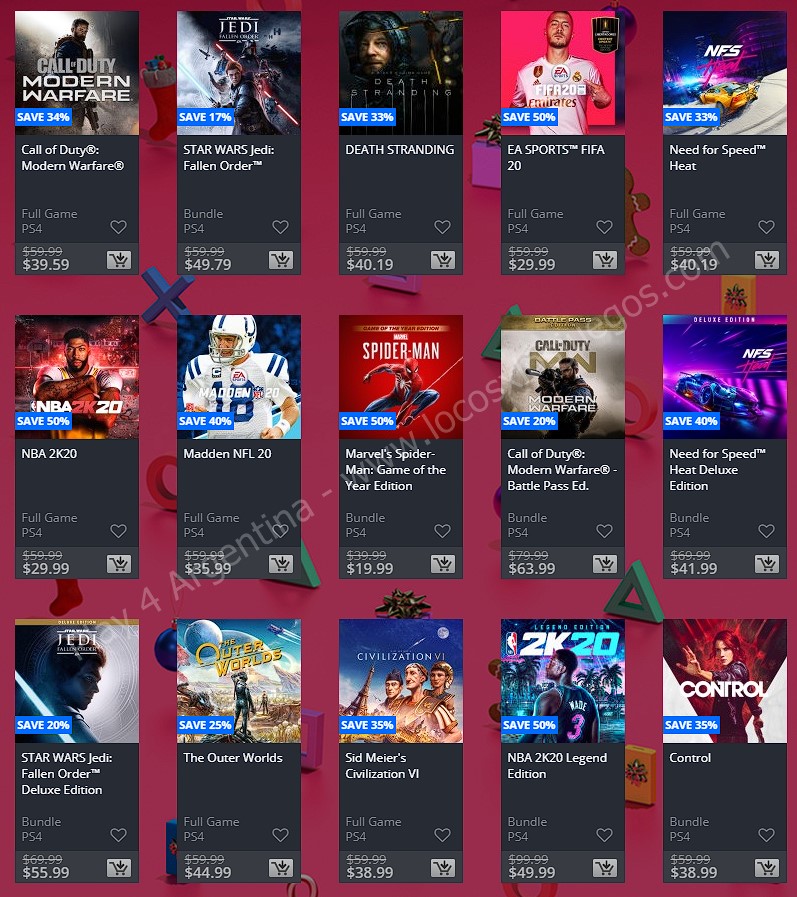The height and width of the screenshot is (897, 797).
Task: Click the Control cover art thumbnail
Action: point(725,681)
